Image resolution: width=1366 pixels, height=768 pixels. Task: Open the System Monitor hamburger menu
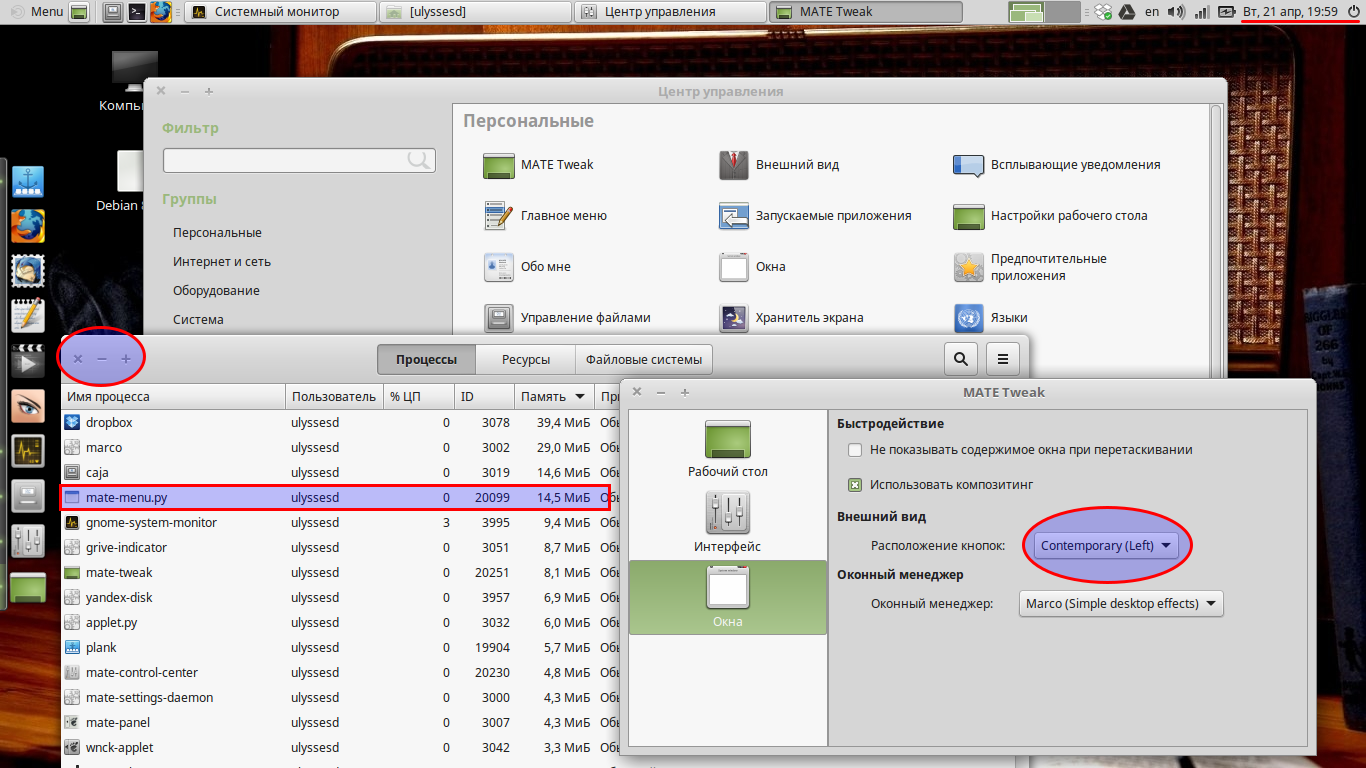(x=1002, y=358)
